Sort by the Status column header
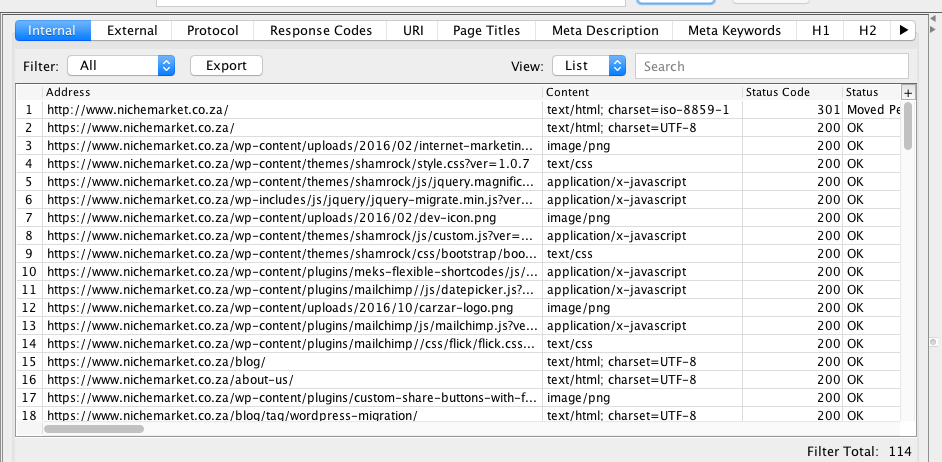The height and width of the screenshot is (462, 942). [x=872, y=93]
